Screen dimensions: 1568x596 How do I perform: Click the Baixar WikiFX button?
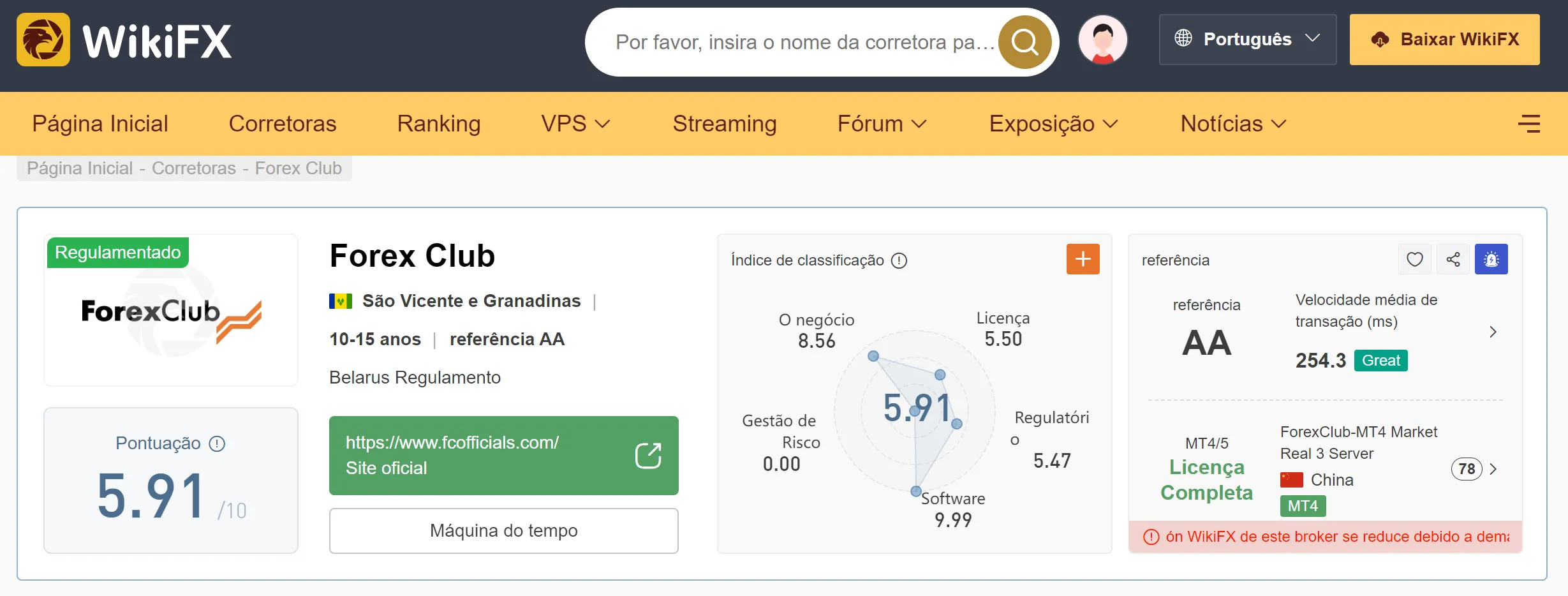tap(1444, 40)
